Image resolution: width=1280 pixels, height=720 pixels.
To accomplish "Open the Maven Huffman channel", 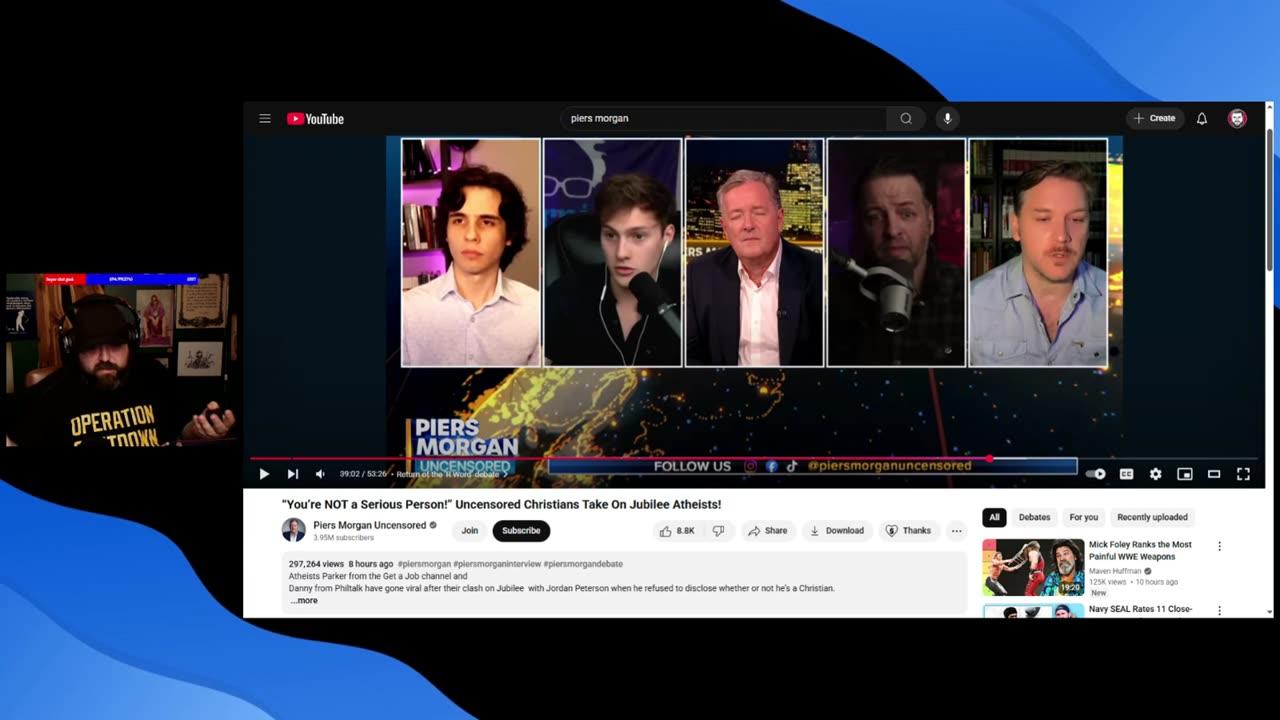I will 1114,571.
